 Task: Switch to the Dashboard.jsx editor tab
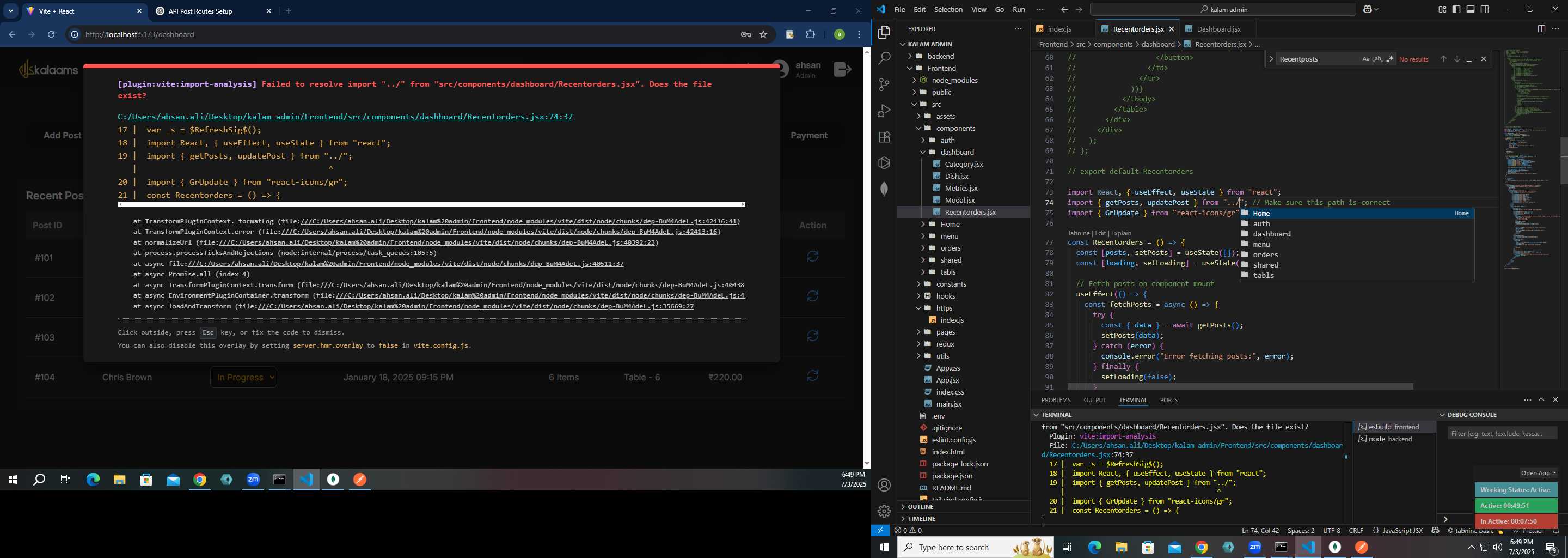1218,29
